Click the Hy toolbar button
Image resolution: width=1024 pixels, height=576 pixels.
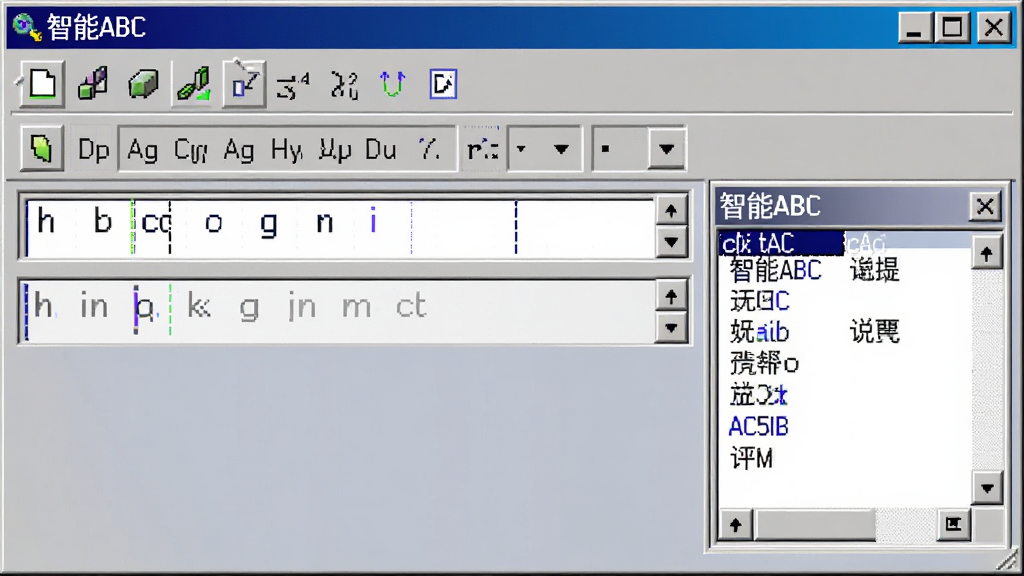[x=286, y=150]
